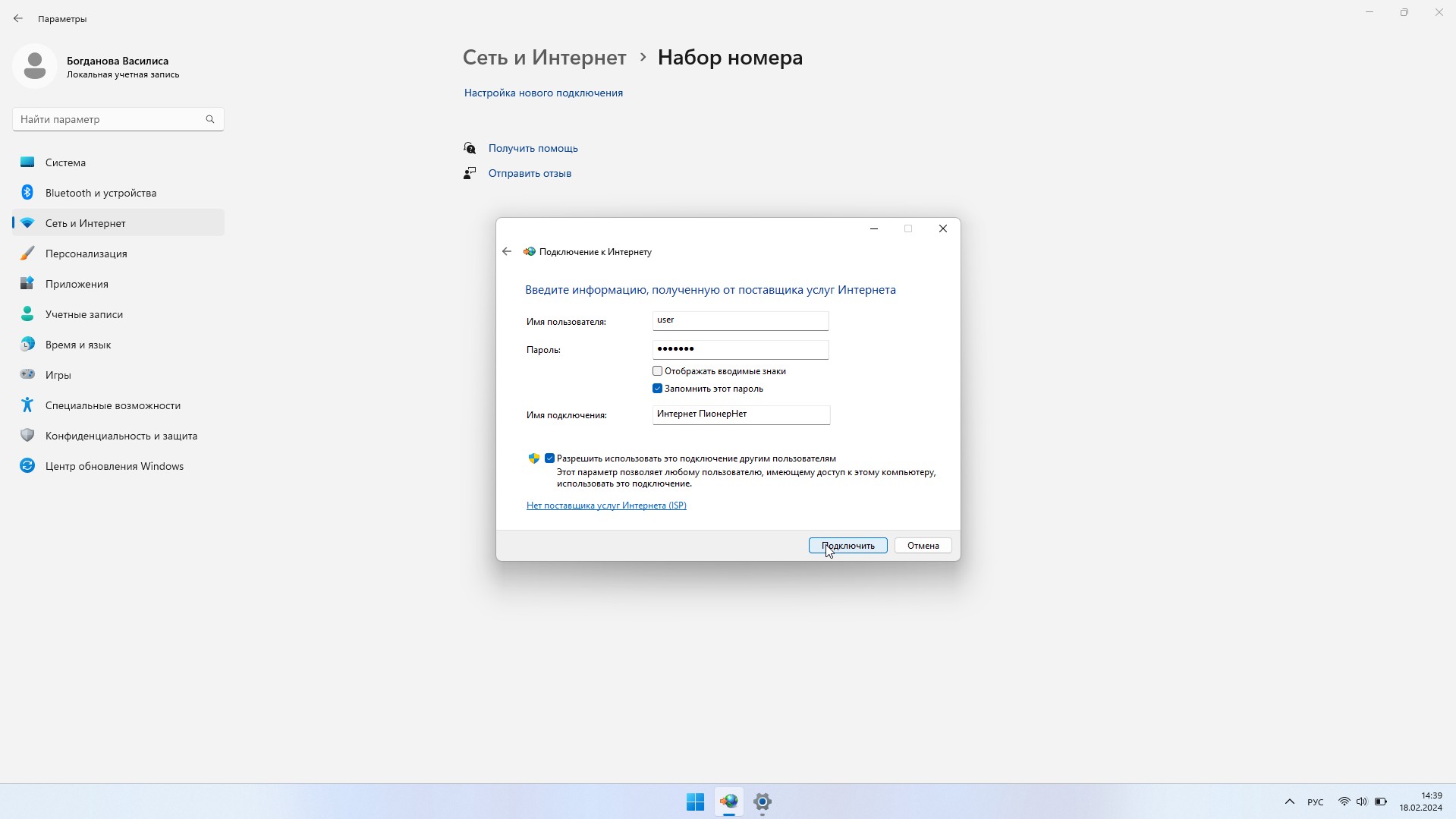This screenshot has width=1456, height=819.
Task: Open the Settings gear icon in the taskbar
Action: click(763, 802)
